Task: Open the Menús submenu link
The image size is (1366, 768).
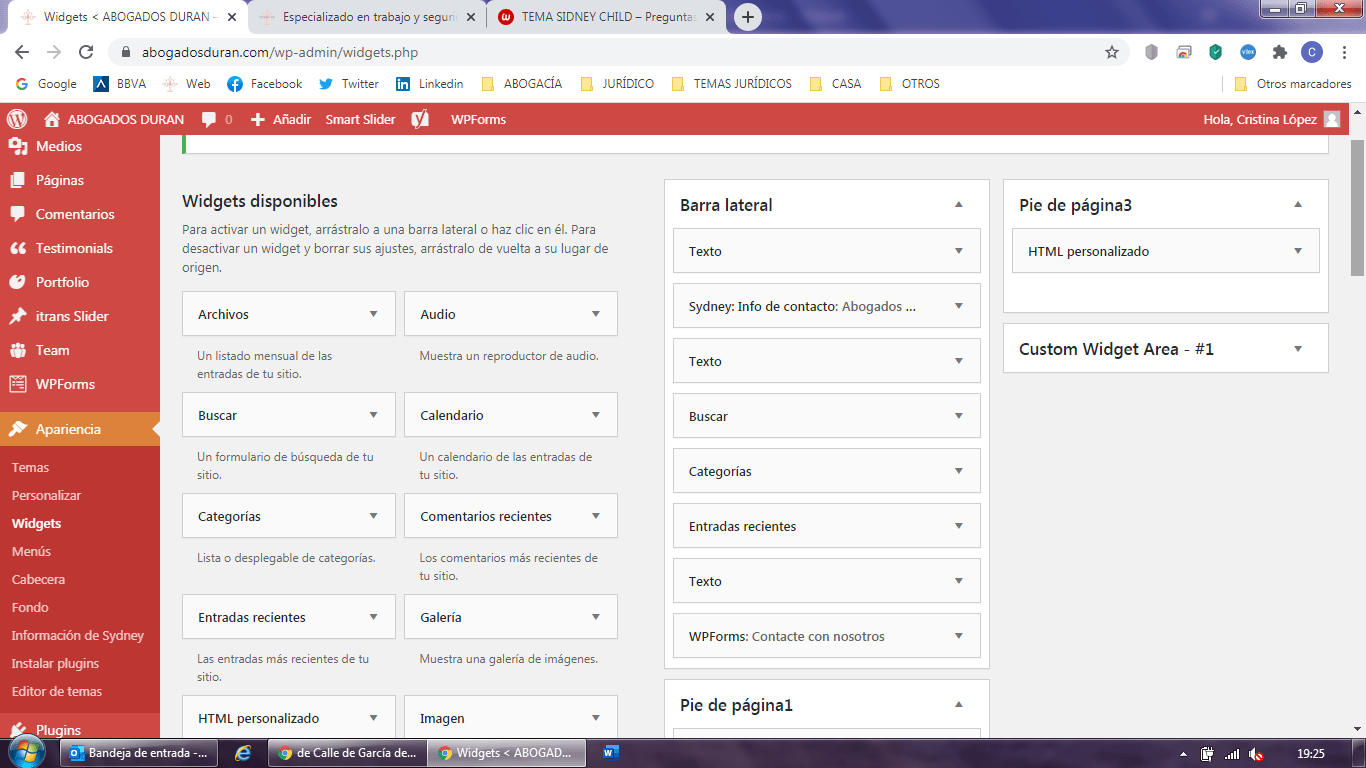Action: (31, 551)
